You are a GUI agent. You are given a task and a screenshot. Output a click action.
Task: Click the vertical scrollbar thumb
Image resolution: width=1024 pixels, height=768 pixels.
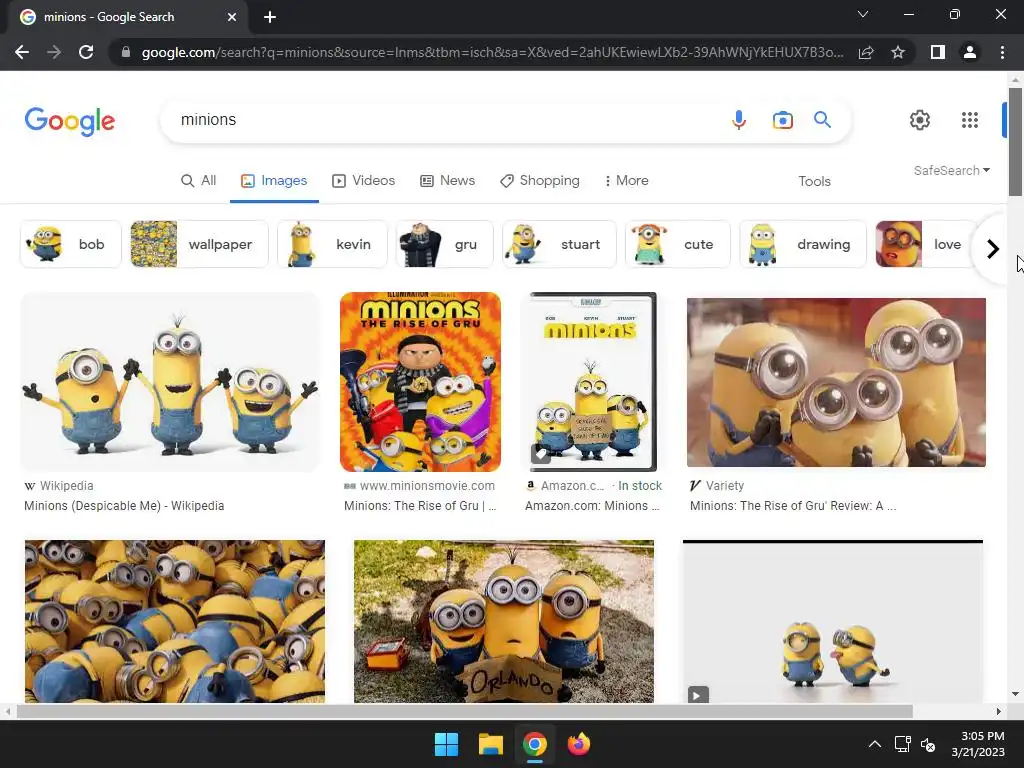(x=1015, y=142)
